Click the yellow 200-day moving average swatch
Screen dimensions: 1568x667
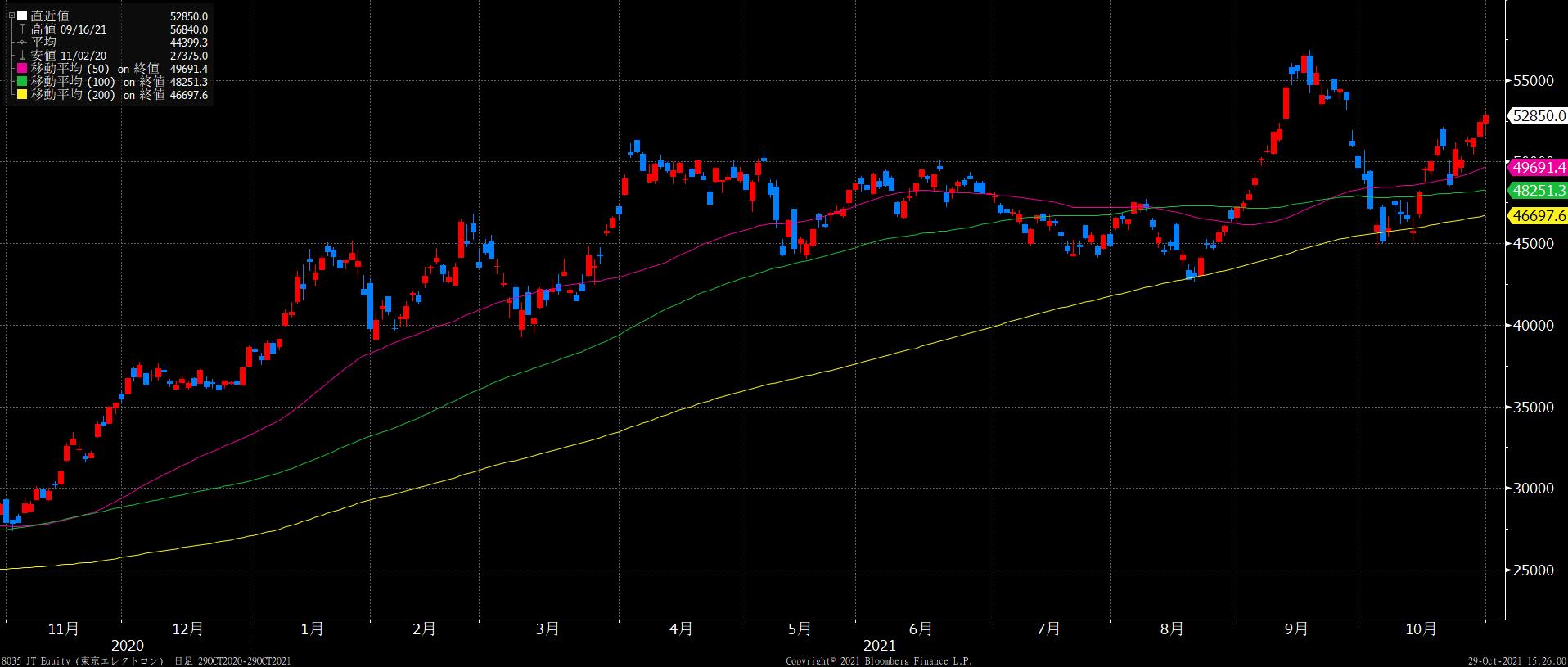(x=22, y=95)
